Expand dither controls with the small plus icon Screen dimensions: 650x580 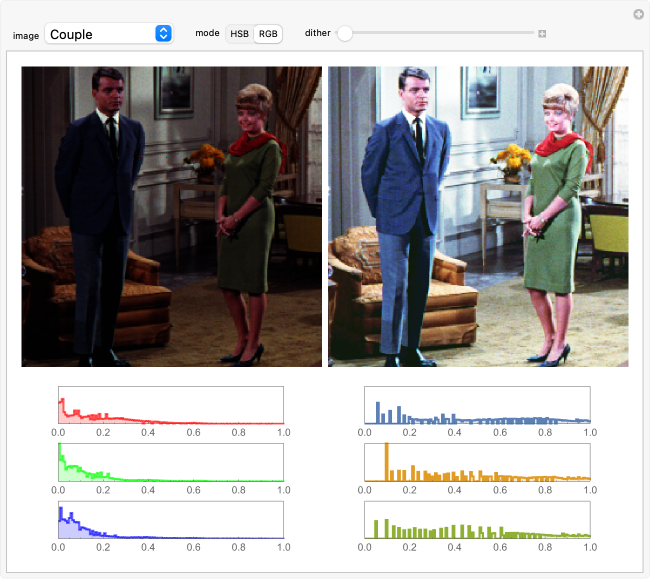tap(542, 34)
